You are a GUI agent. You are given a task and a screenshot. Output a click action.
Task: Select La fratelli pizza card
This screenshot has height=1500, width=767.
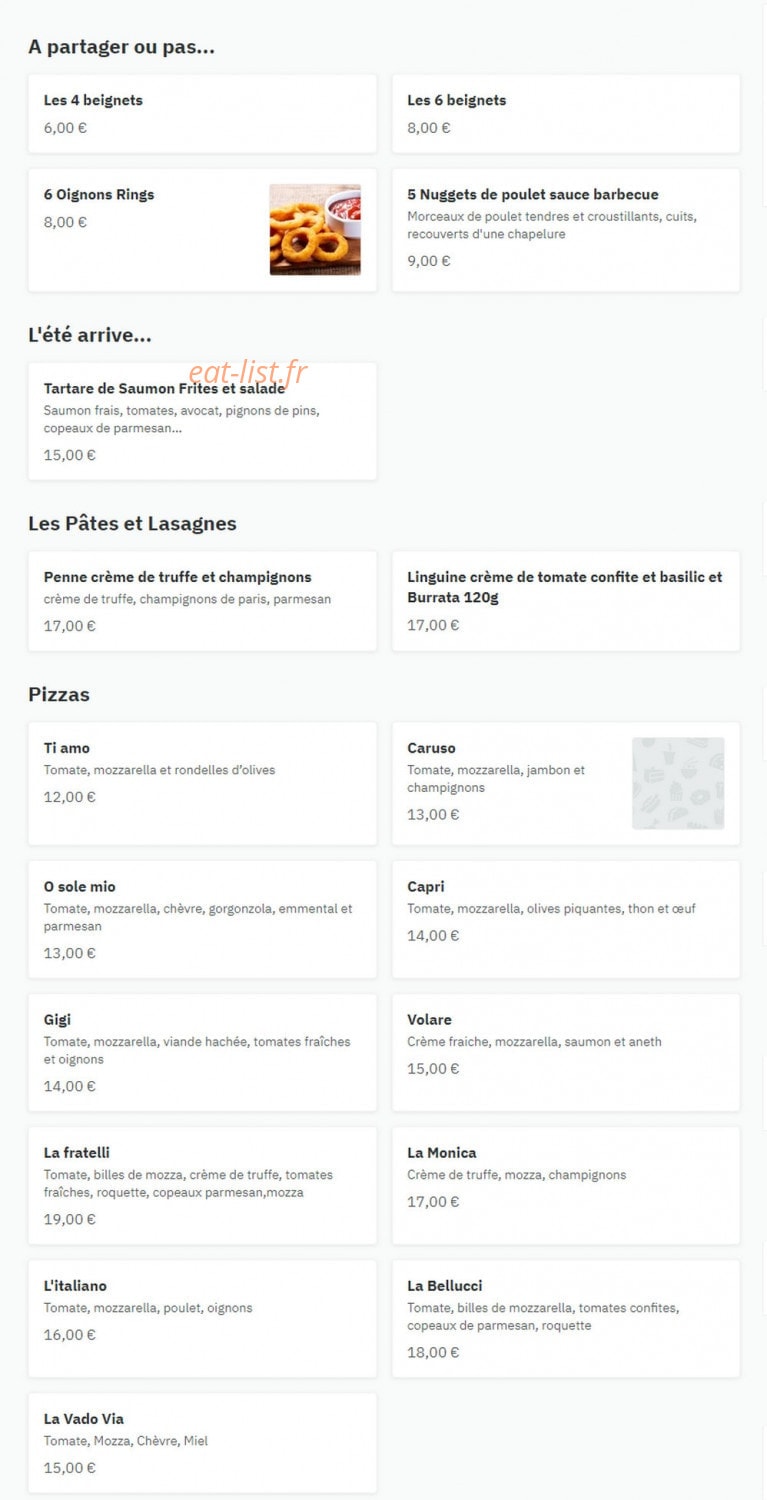coord(202,1185)
